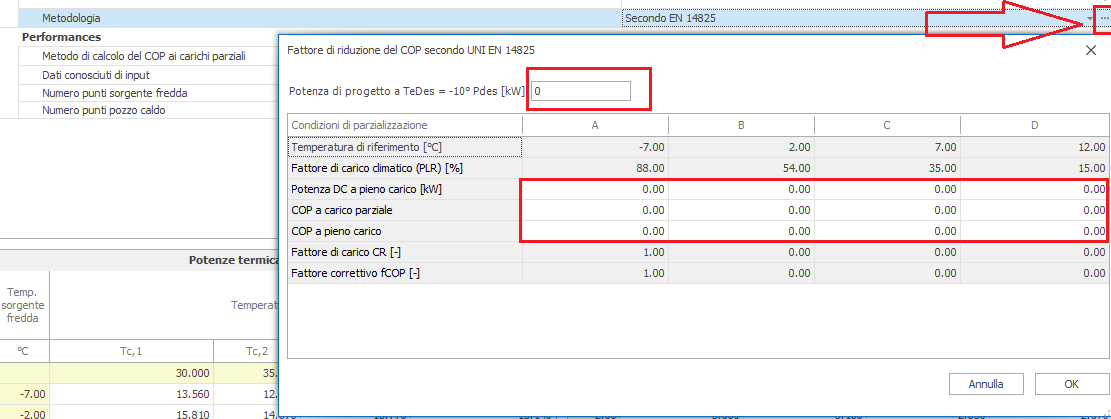
Task: Click the Potenza di progetto Pdes input field
Action: pyautogui.click(x=580, y=91)
